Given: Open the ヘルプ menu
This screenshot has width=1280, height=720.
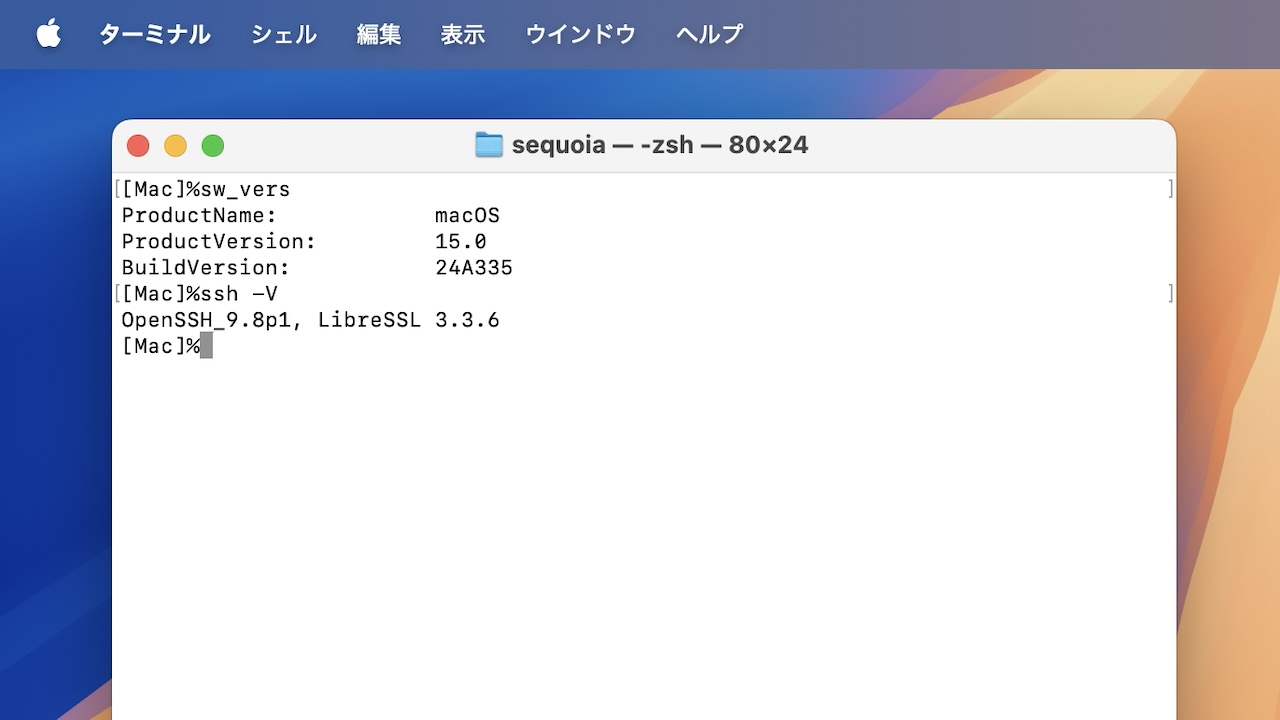Looking at the screenshot, I should pyautogui.click(x=709, y=34).
